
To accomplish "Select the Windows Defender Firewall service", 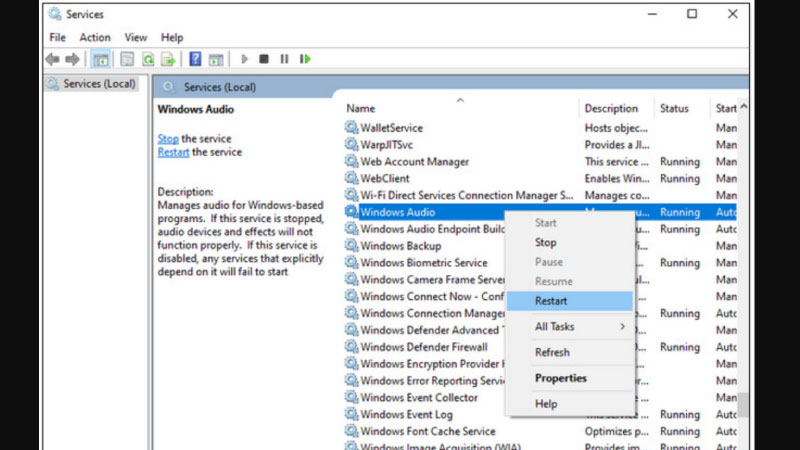I will click(x=423, y=346).
